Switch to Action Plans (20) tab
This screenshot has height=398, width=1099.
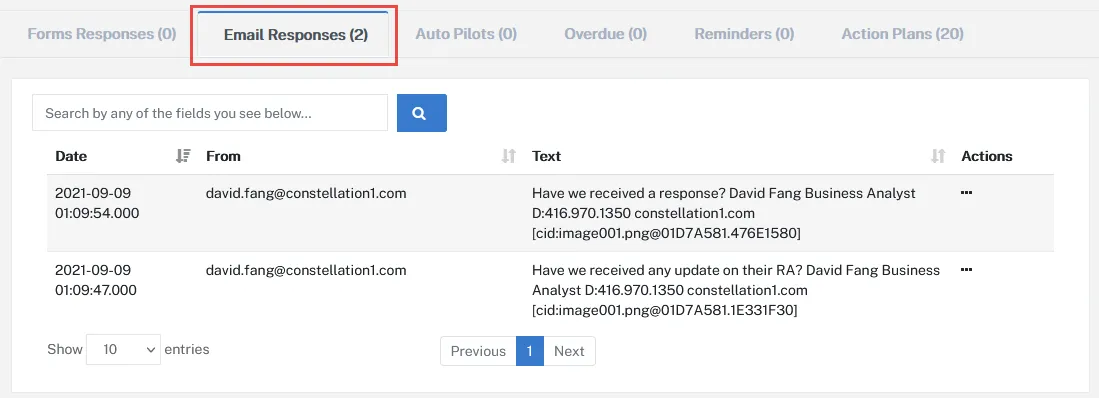pyautogui.click(x=903, y=34)
